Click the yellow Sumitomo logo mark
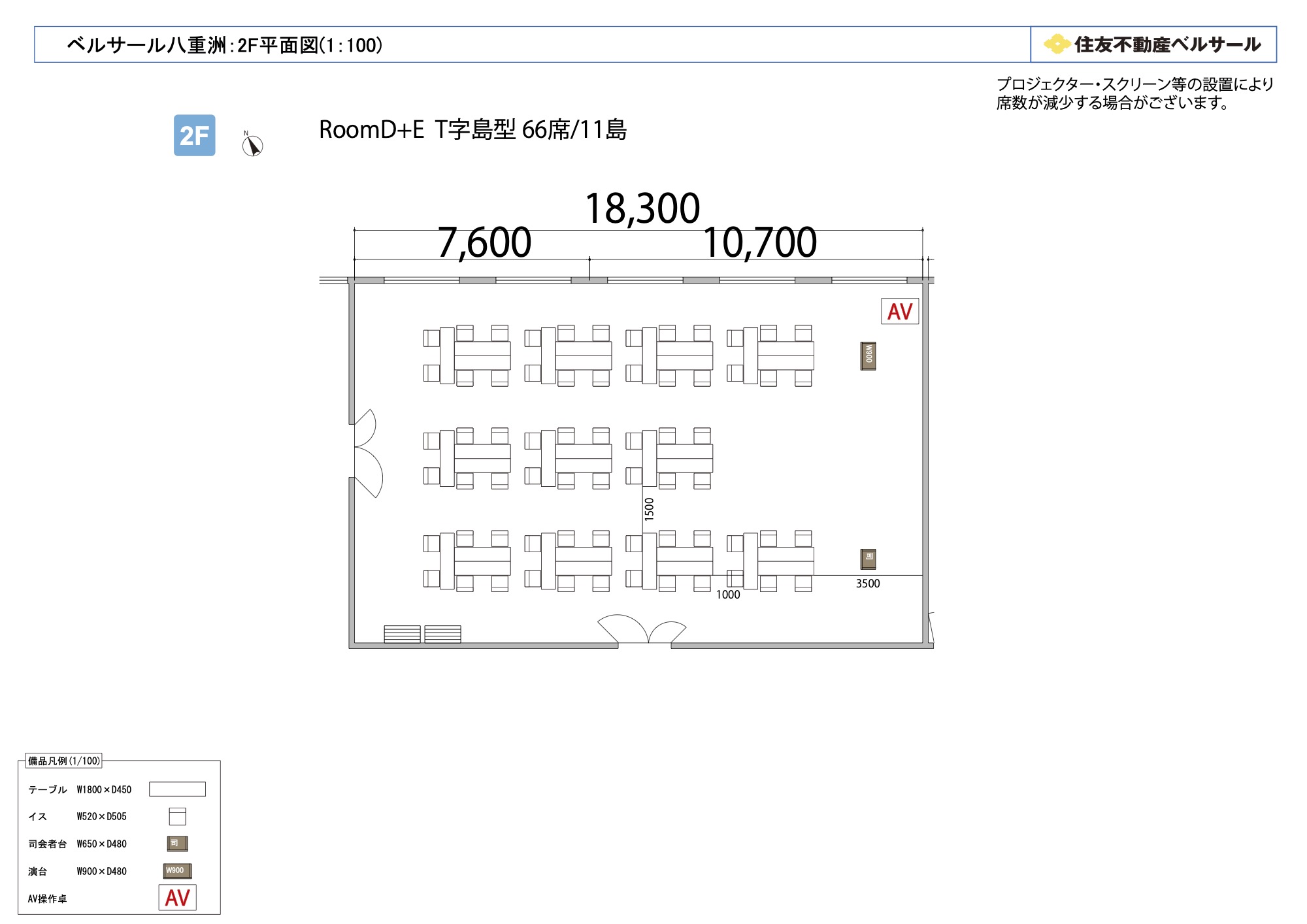 pyautogui.click(x=1057, y=44)
